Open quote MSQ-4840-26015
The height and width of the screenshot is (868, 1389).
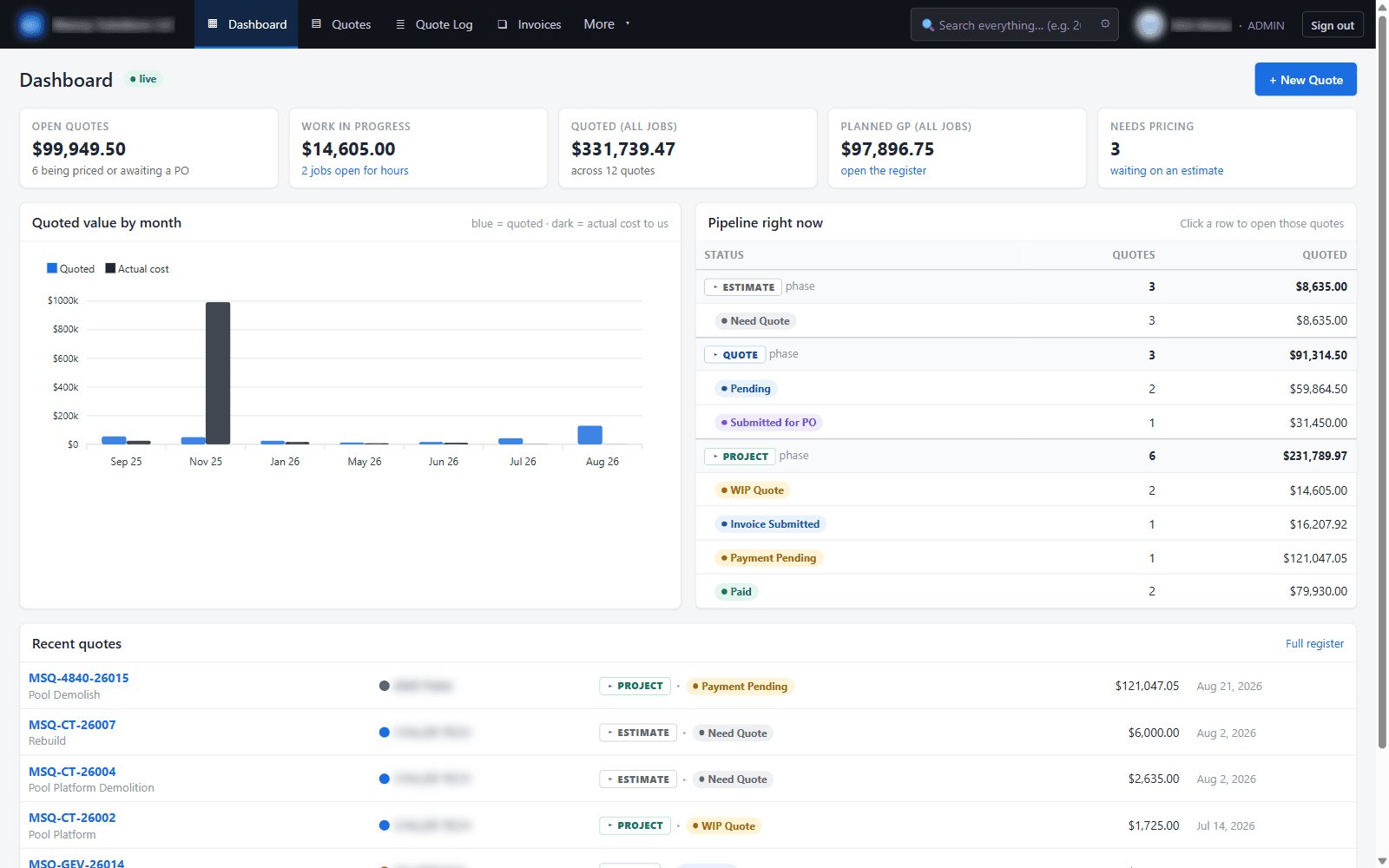pyautogui.click(x=79, y=678)
